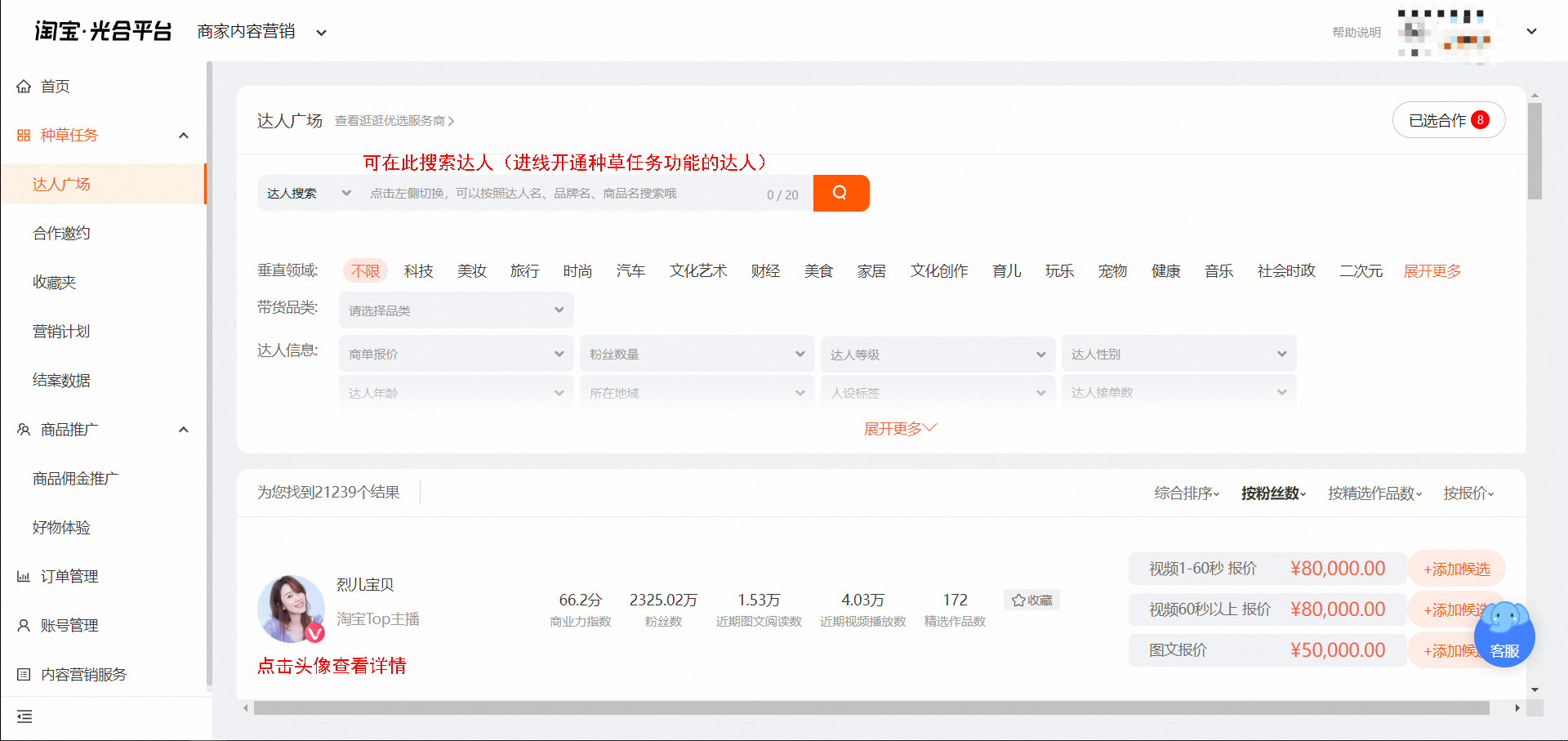
Task: Open the 首页 home icon
Action: pos(24,87)
